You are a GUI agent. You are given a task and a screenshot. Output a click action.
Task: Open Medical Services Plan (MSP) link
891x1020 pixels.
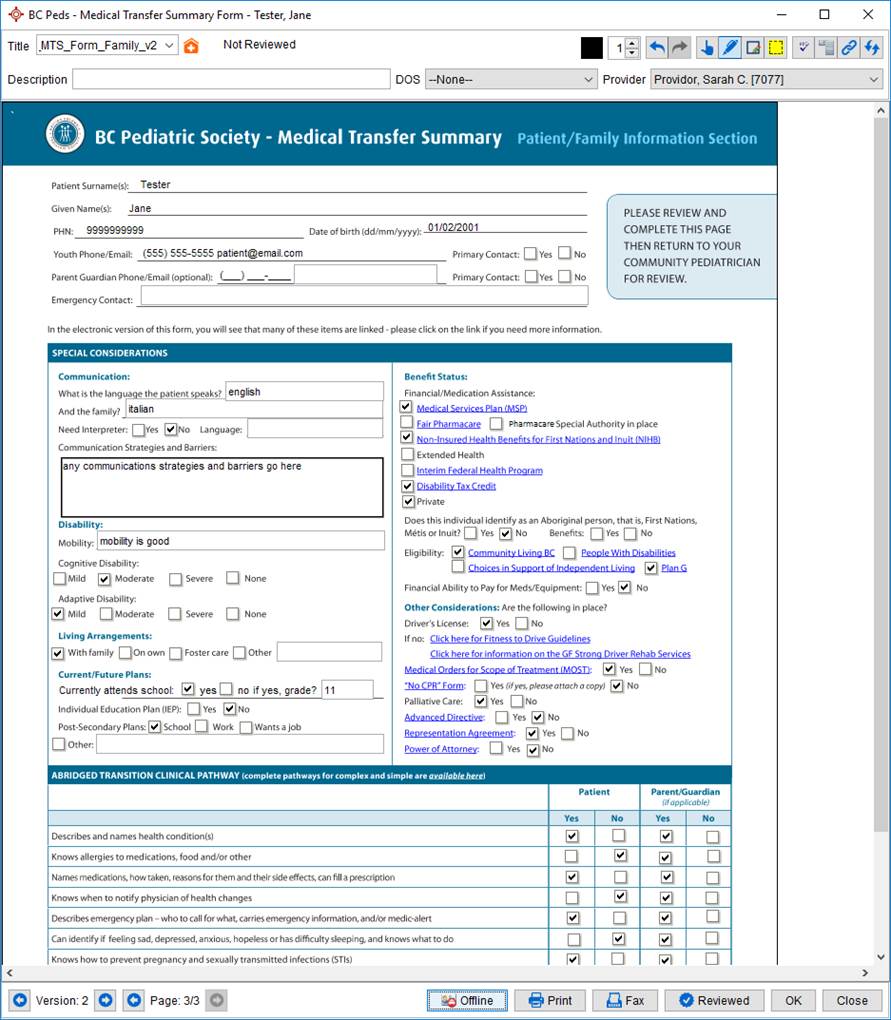(472, 408)
